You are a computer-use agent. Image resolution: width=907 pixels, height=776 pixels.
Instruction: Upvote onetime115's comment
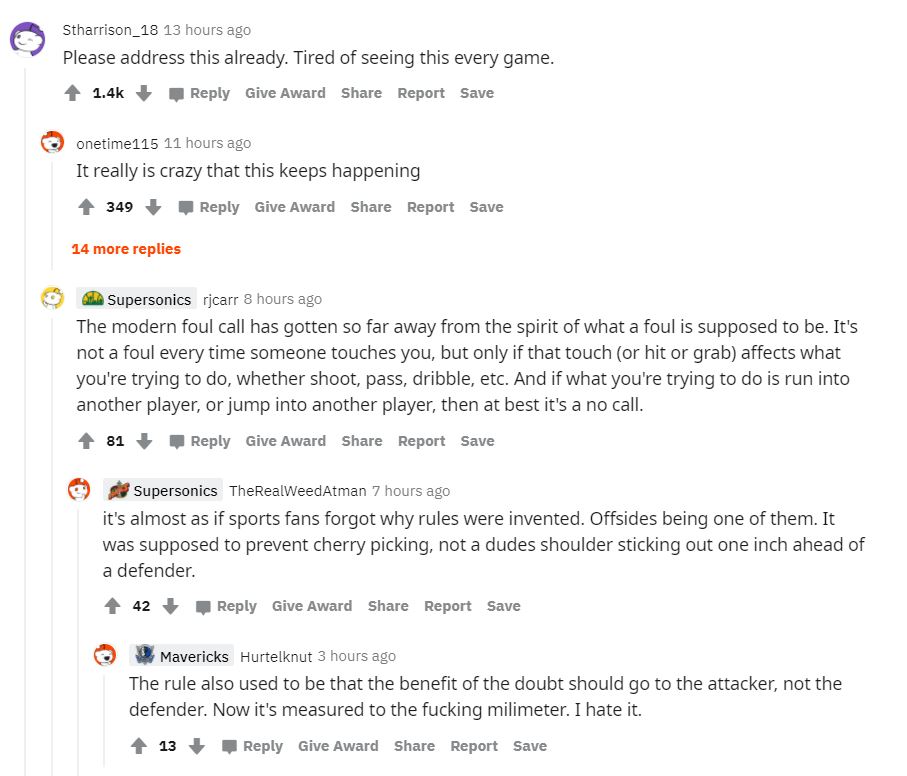click(86, 207)
